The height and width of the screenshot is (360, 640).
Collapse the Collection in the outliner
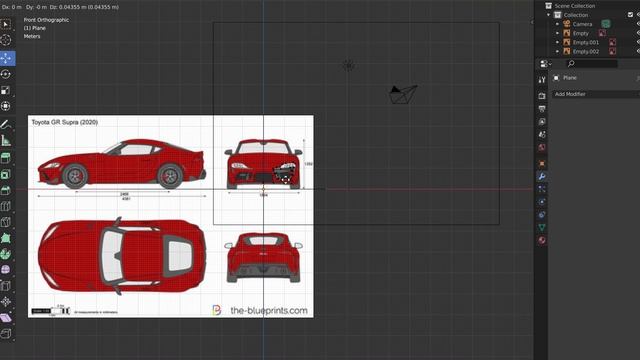point(549,15)
